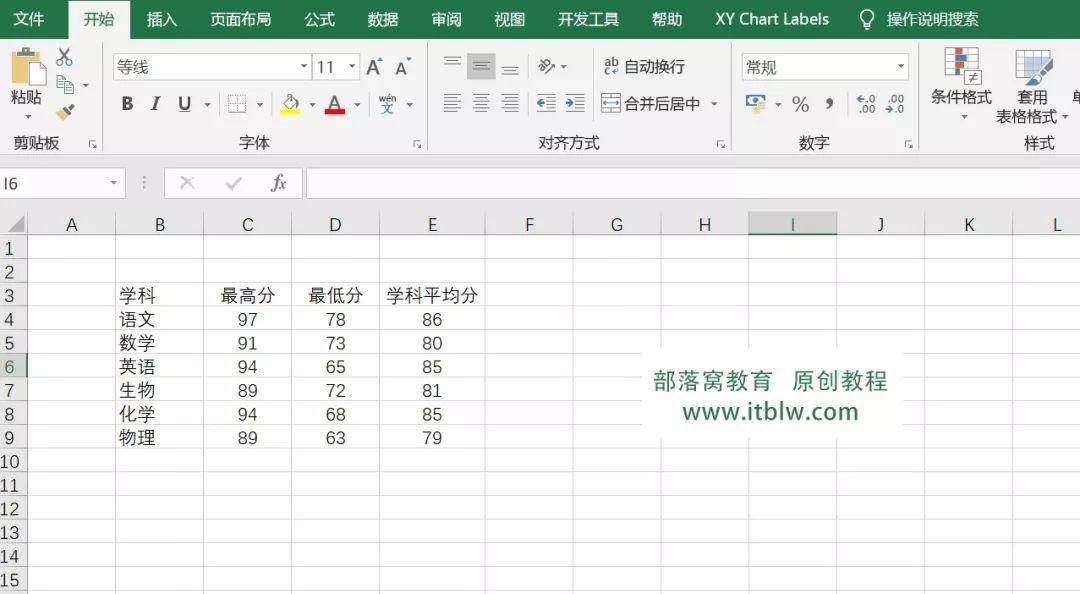Open 对齐方式 alignment dialog launcher
The image size is (1080, 594).
point(720,144)
